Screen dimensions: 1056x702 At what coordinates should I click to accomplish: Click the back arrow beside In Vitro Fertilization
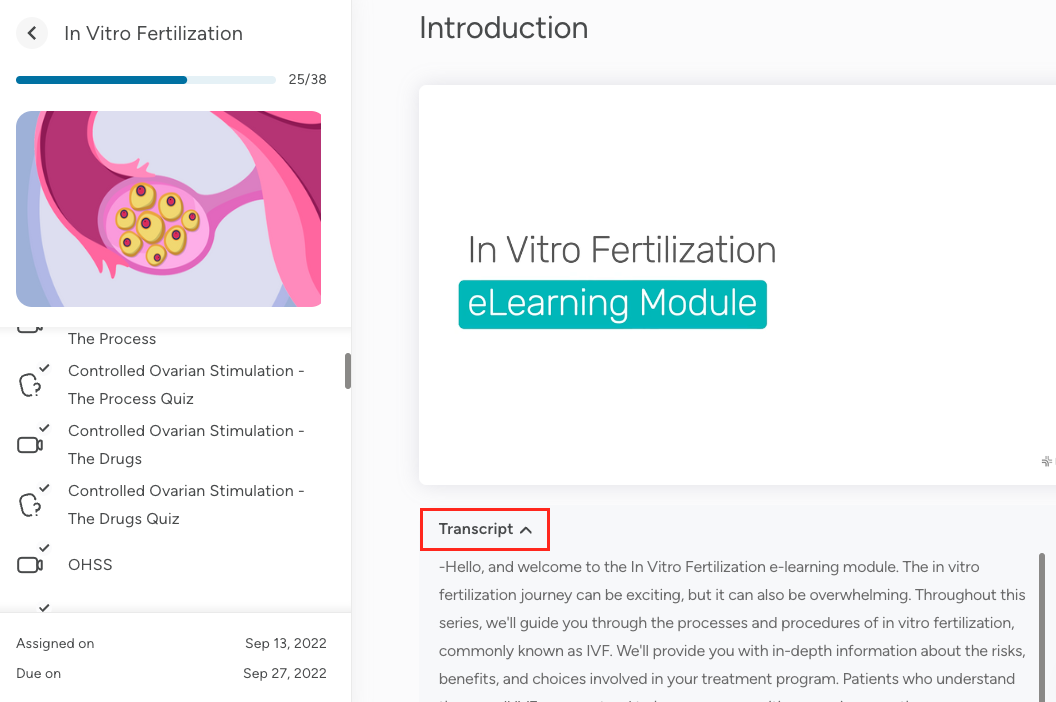click(32, 33)
